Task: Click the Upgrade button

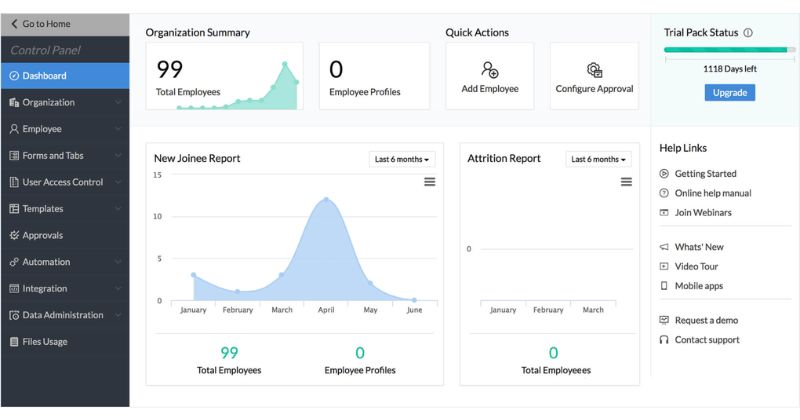Action: pos(730,92)
